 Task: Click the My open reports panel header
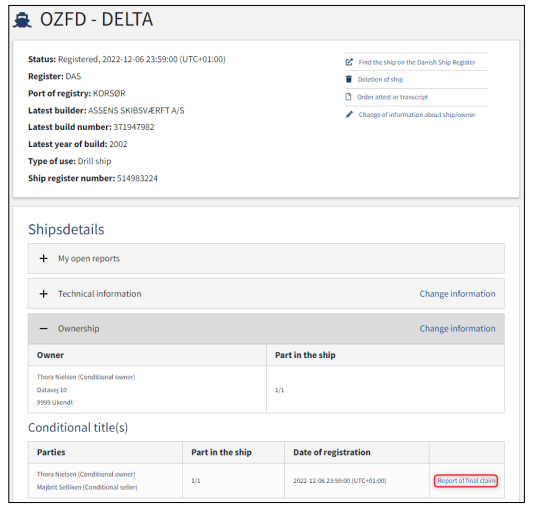click(x=266, y=258)
